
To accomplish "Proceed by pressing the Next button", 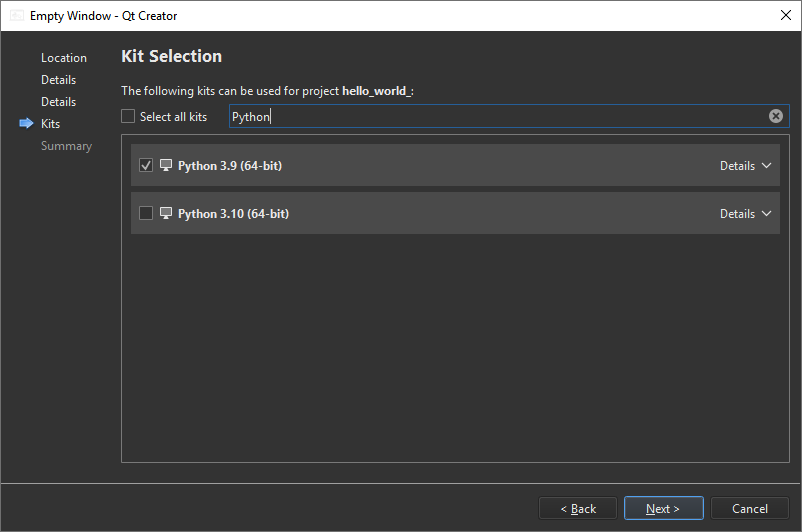I will point(663,508).
